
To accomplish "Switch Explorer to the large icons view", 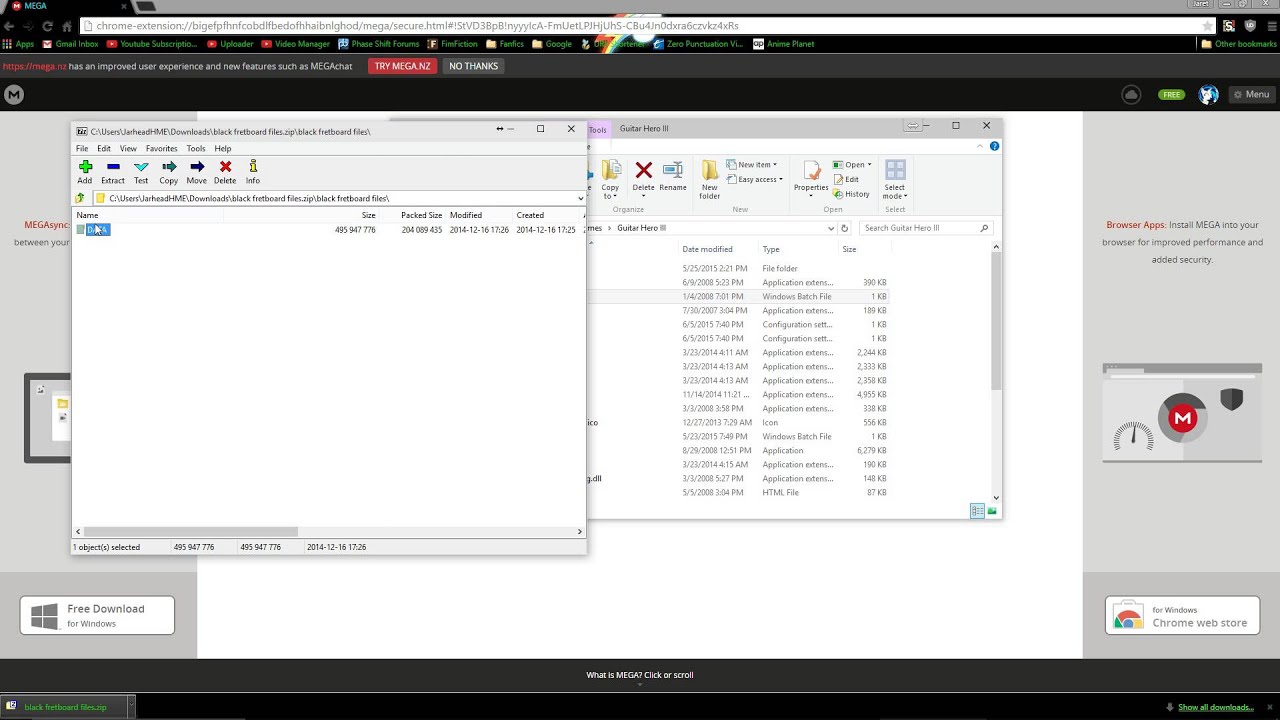I will 992,511.
